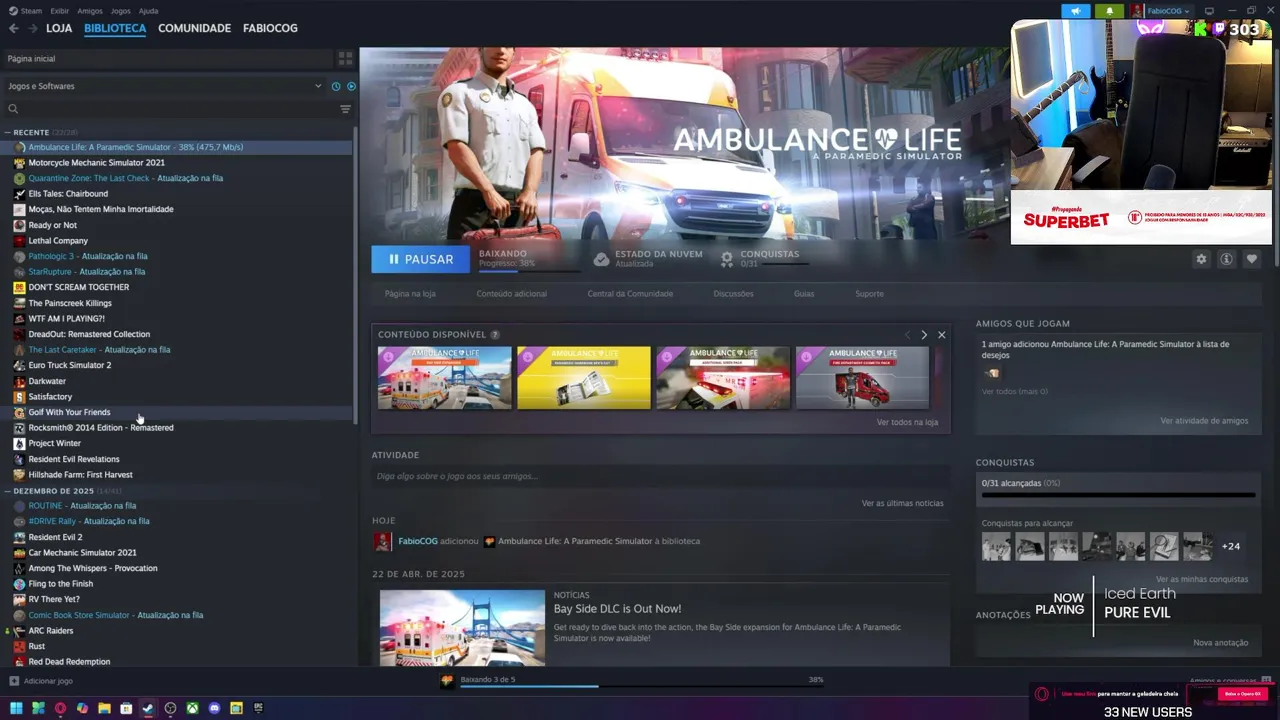The width and height of the screenshot is (1280, 720).
Task: Click Ver atividade de amigos link
Action: 1204,421
